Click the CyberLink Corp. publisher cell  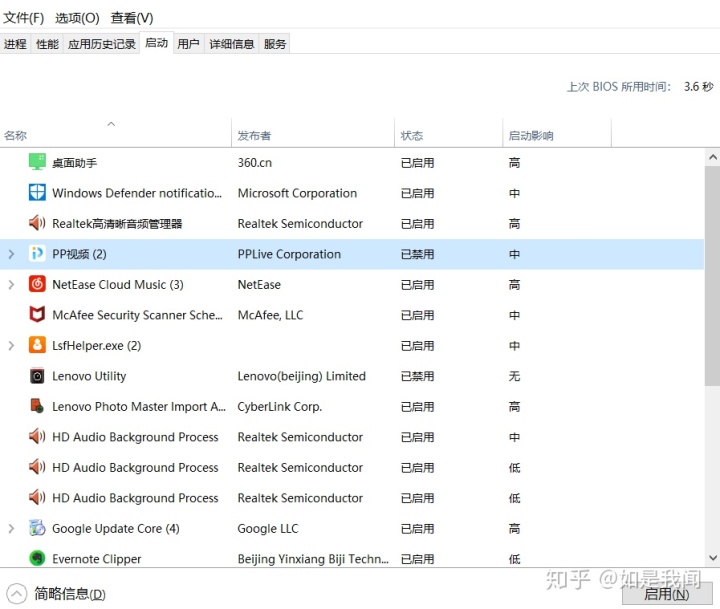point(279,406)
